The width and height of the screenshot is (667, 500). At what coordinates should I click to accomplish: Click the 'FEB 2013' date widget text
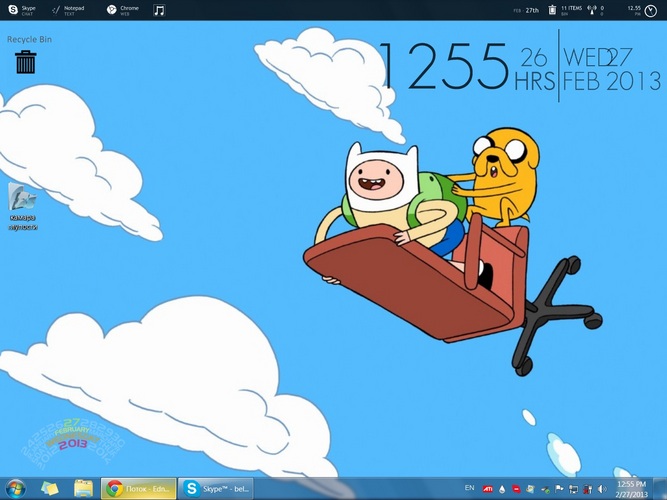point(611,81)
